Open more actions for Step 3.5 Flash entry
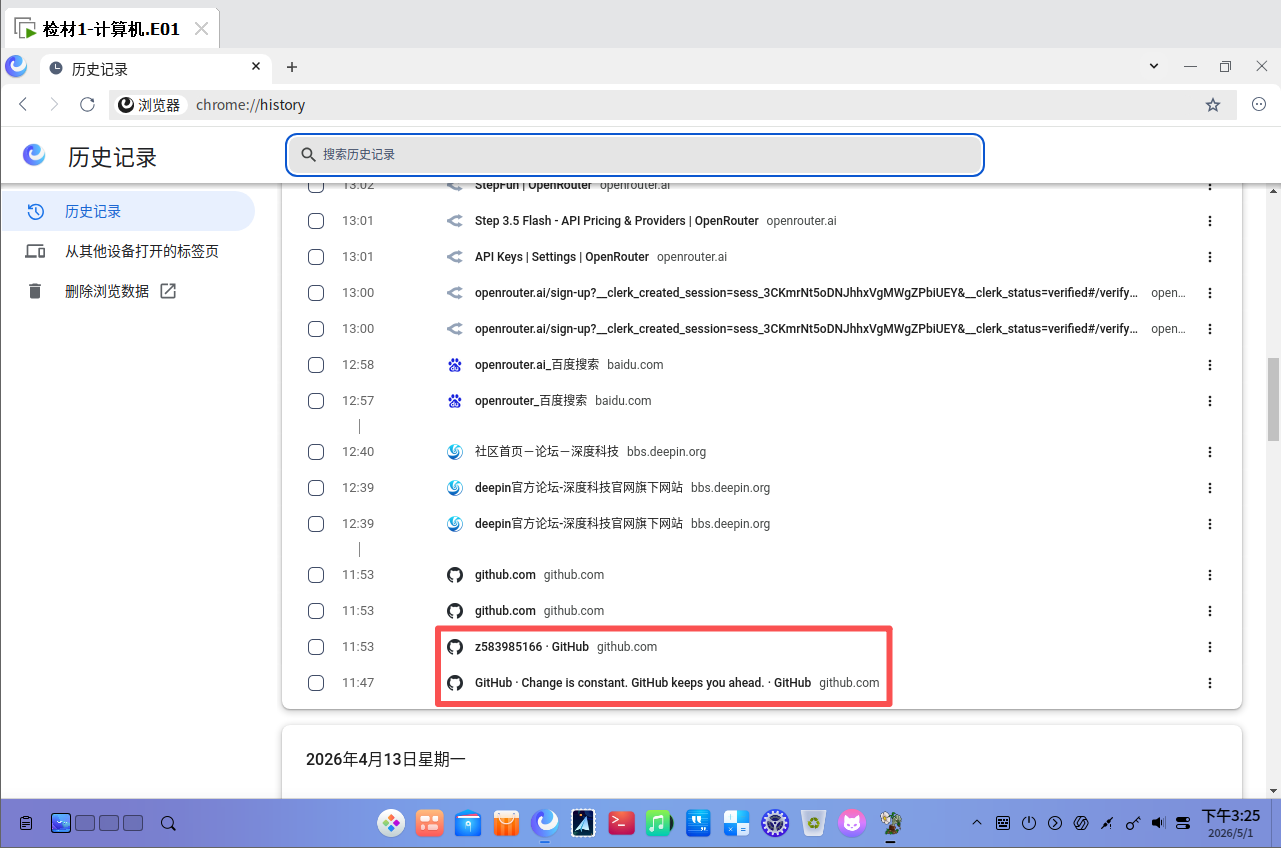Screen dimensions: 1281x848 click(1210, 221)
